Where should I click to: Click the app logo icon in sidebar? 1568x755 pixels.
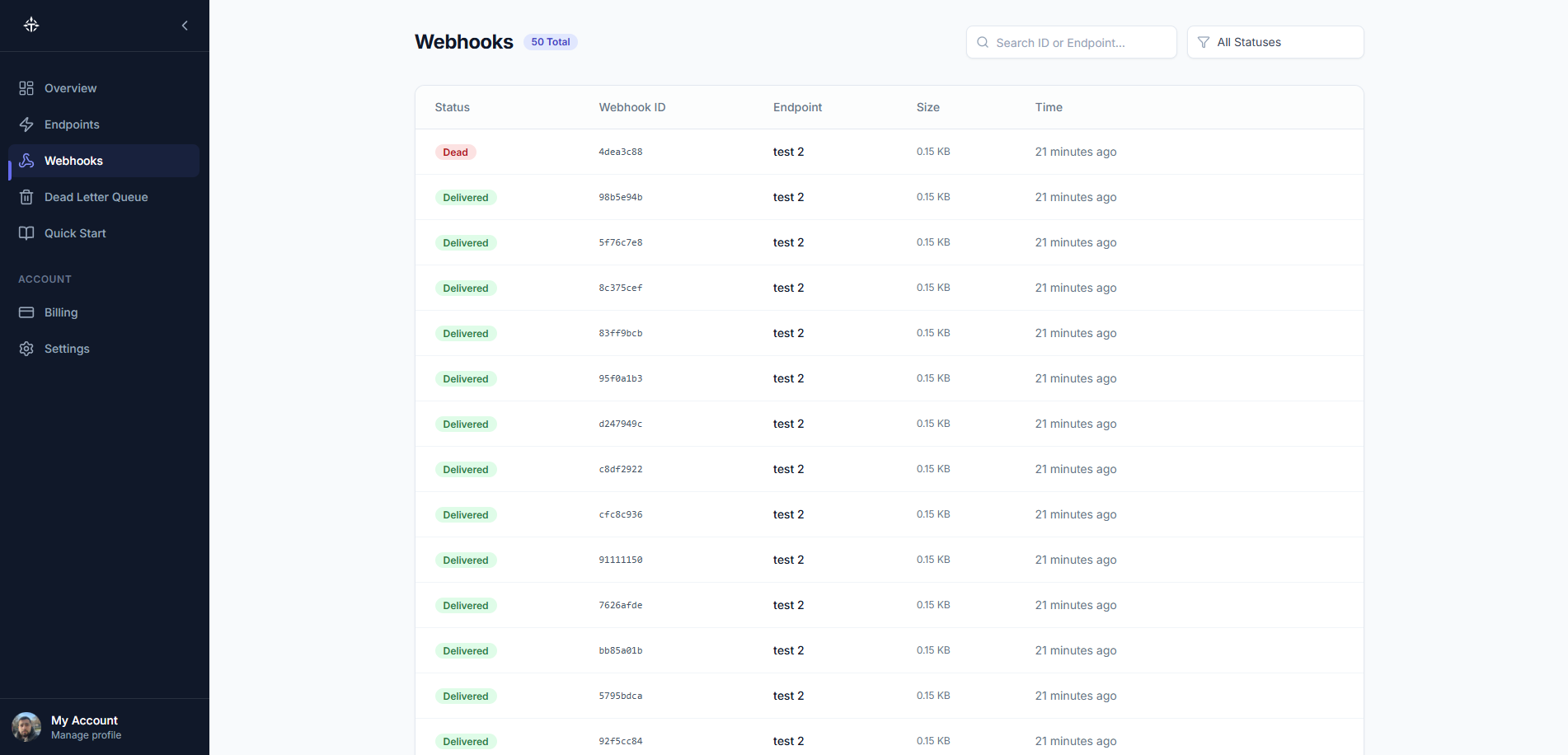[31, 25]
